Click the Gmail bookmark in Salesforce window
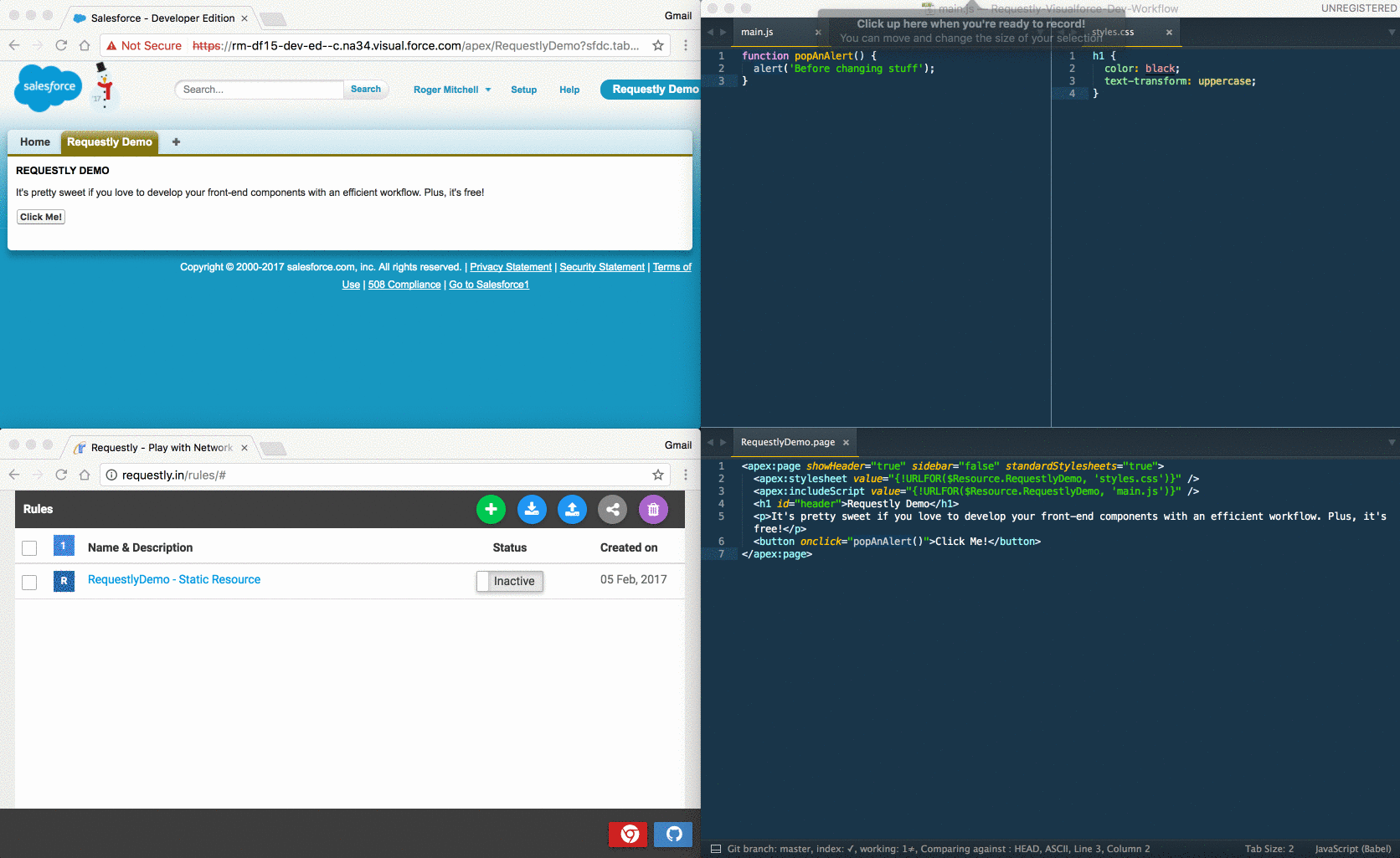 pos(678,16)
